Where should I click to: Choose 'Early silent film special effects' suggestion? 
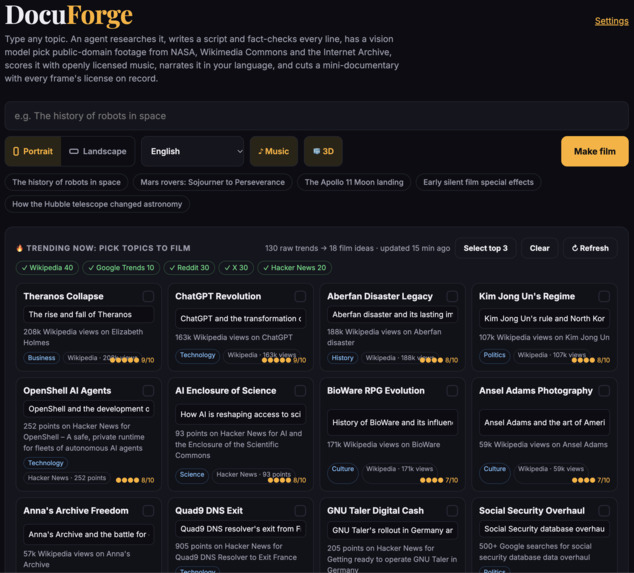[478, 182]
